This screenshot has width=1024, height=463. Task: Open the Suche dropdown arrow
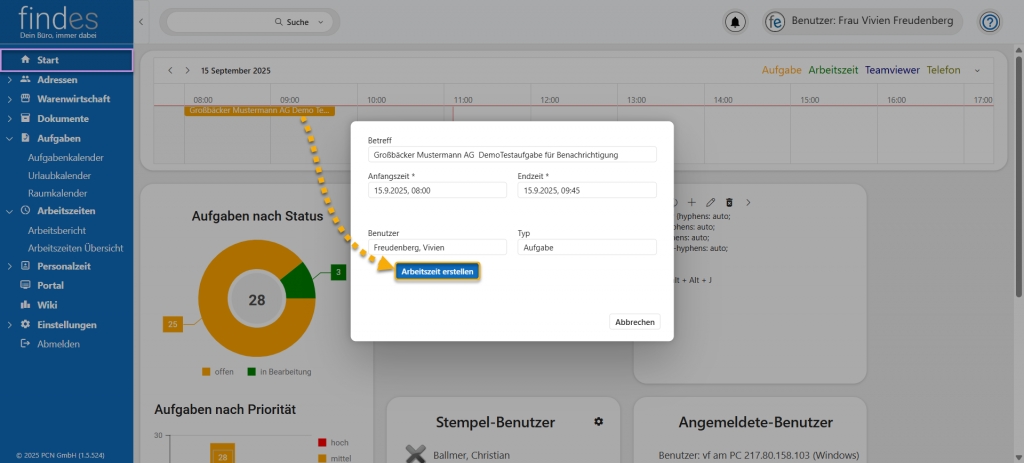[x=319, y=22]
